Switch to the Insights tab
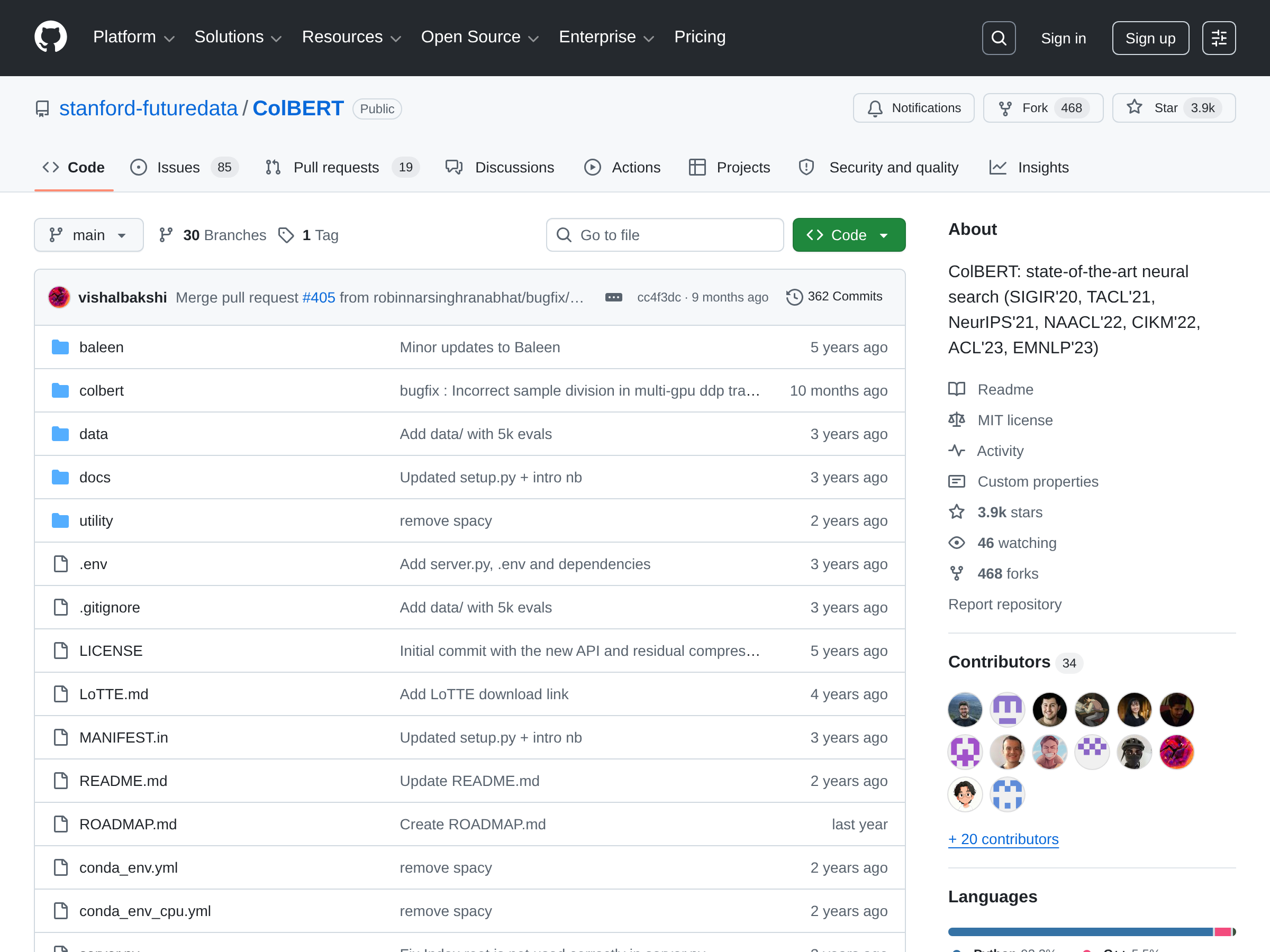1270x952 pixels. click(1029, 168)
